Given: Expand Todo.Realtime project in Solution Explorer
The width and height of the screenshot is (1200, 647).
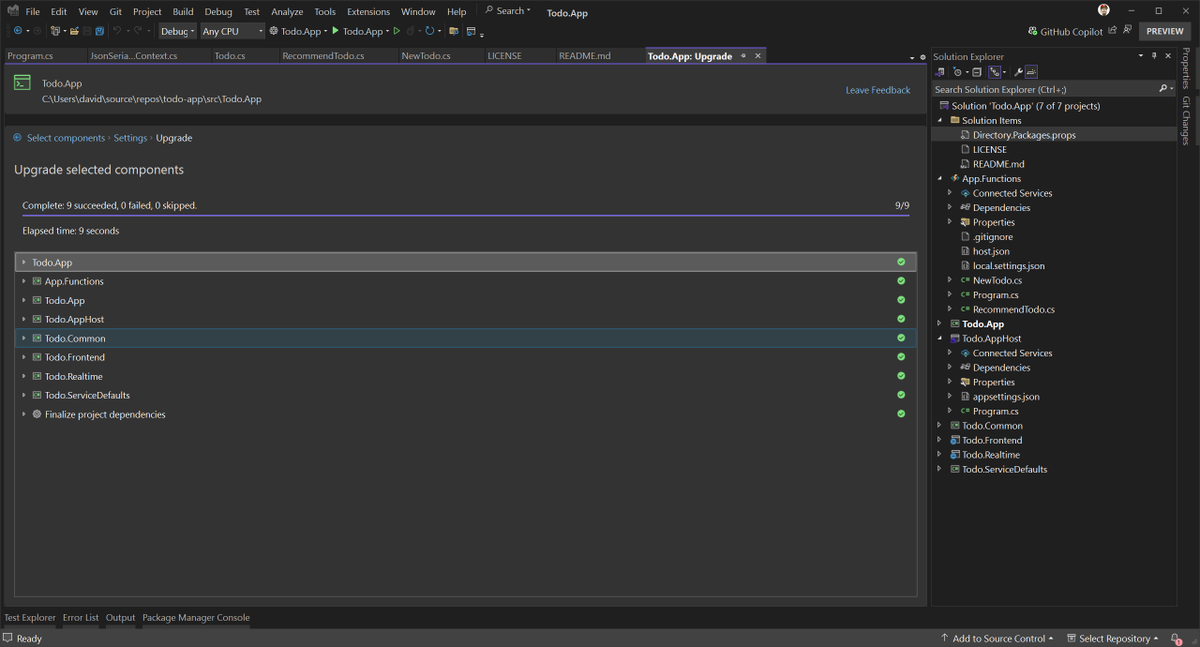Looking at the screenshot, I should point(940,454).
